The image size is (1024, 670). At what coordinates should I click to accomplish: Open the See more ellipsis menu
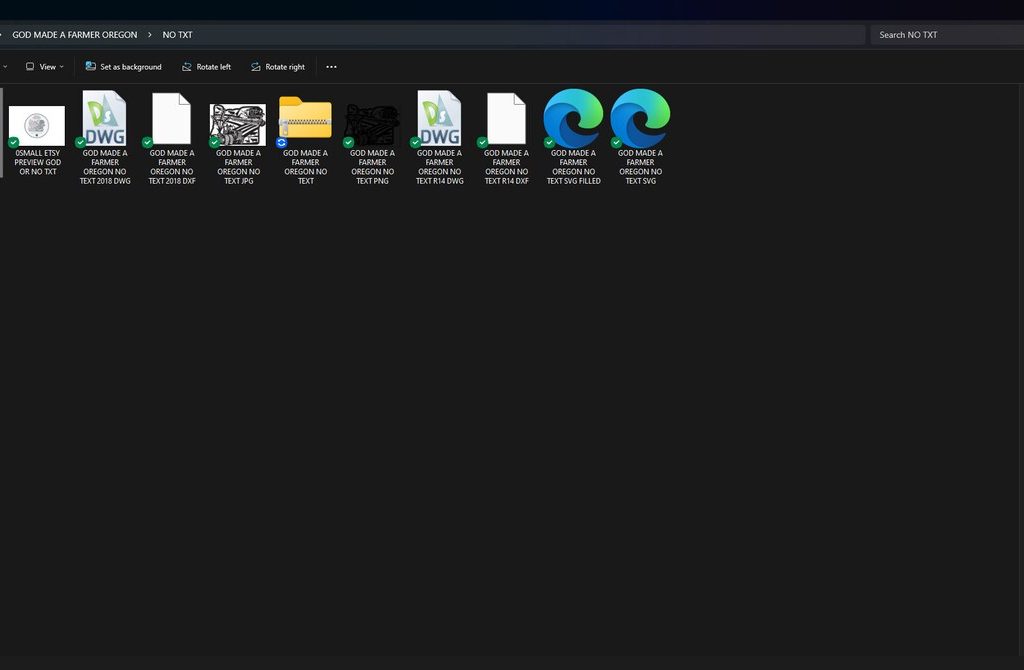(331, 67)
